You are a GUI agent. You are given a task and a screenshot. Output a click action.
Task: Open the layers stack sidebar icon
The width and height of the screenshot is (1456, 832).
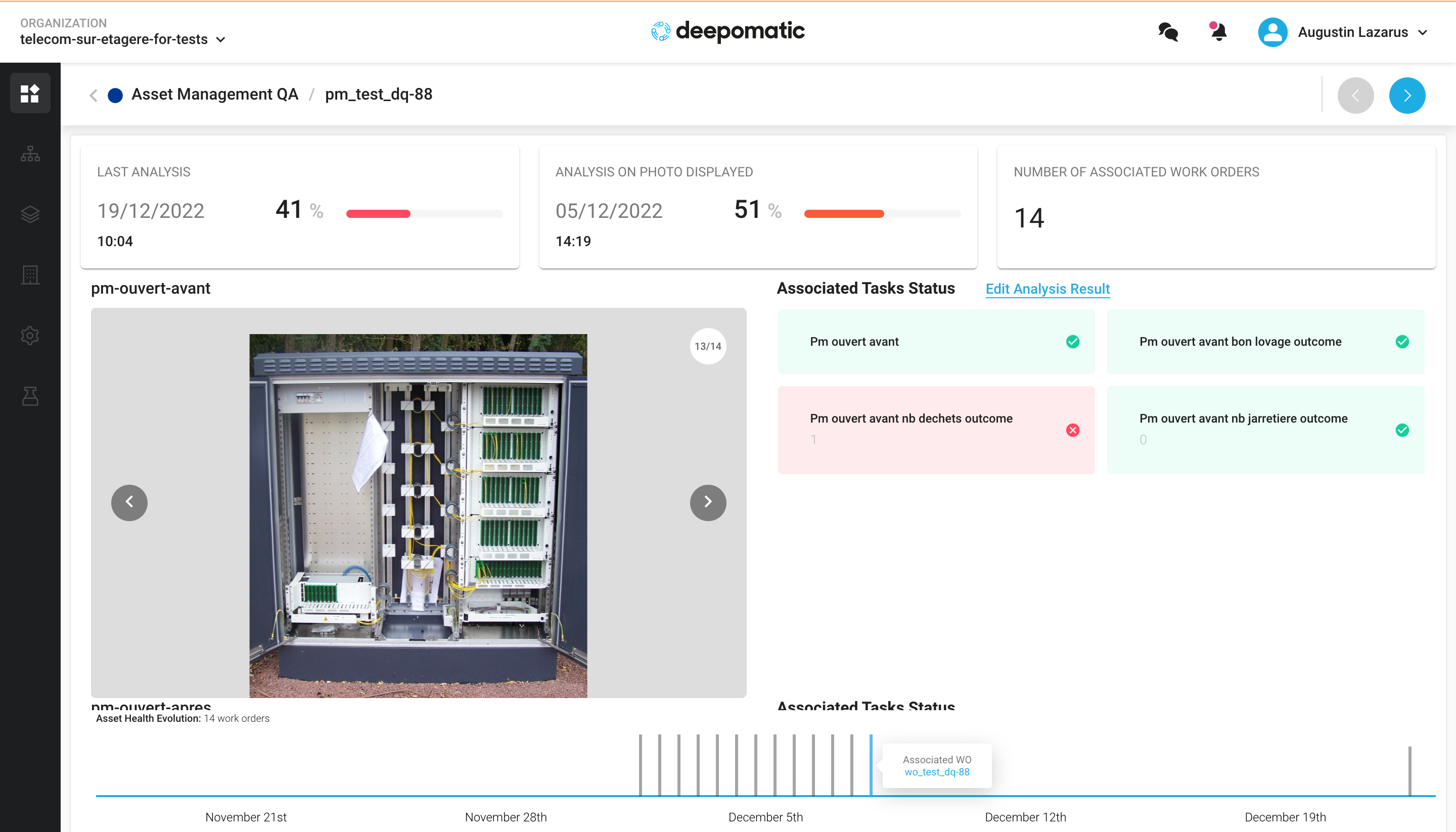pyautogui.click(x=30, y=214)
